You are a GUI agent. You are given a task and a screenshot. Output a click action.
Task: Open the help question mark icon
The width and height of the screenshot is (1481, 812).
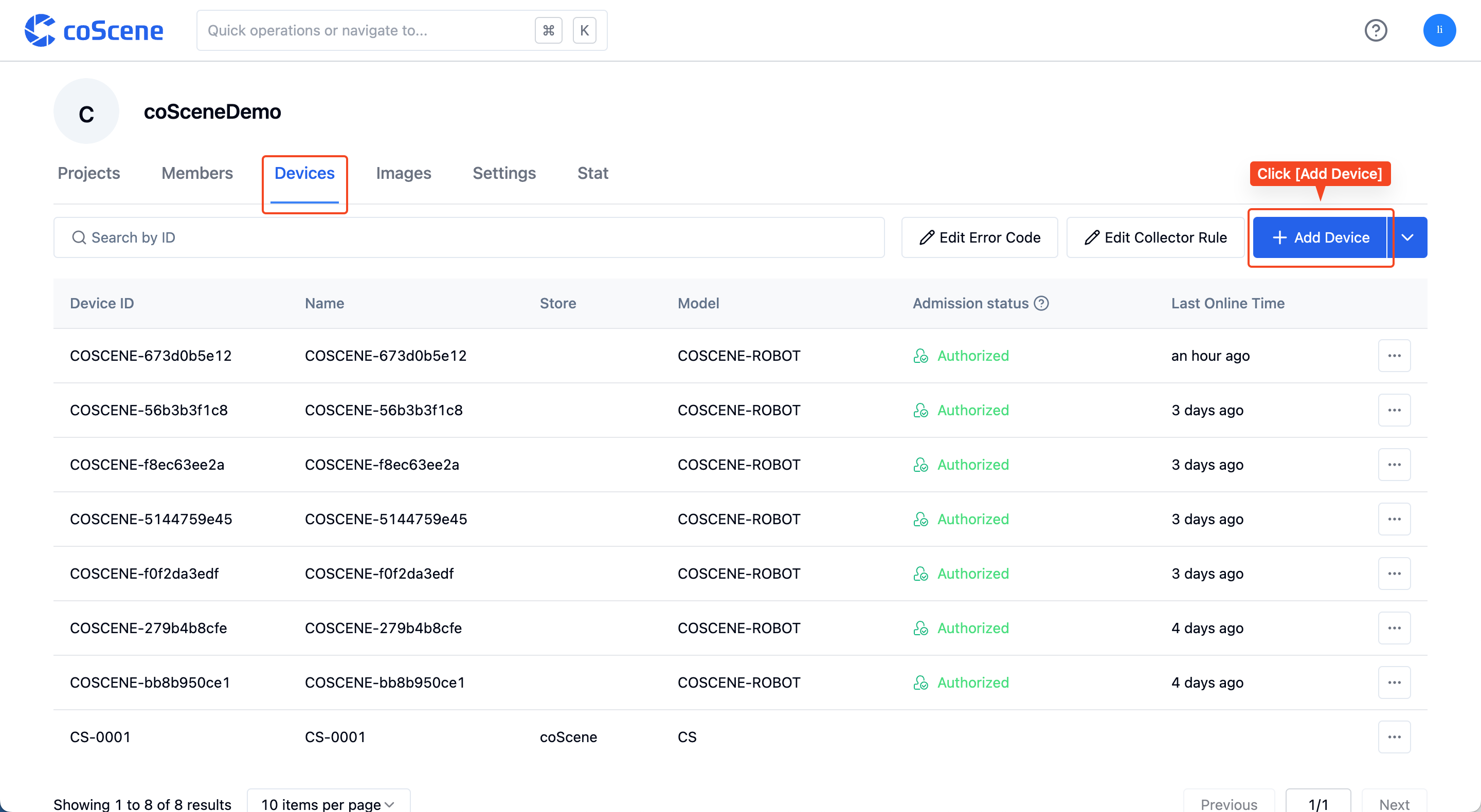[1376, 30]
